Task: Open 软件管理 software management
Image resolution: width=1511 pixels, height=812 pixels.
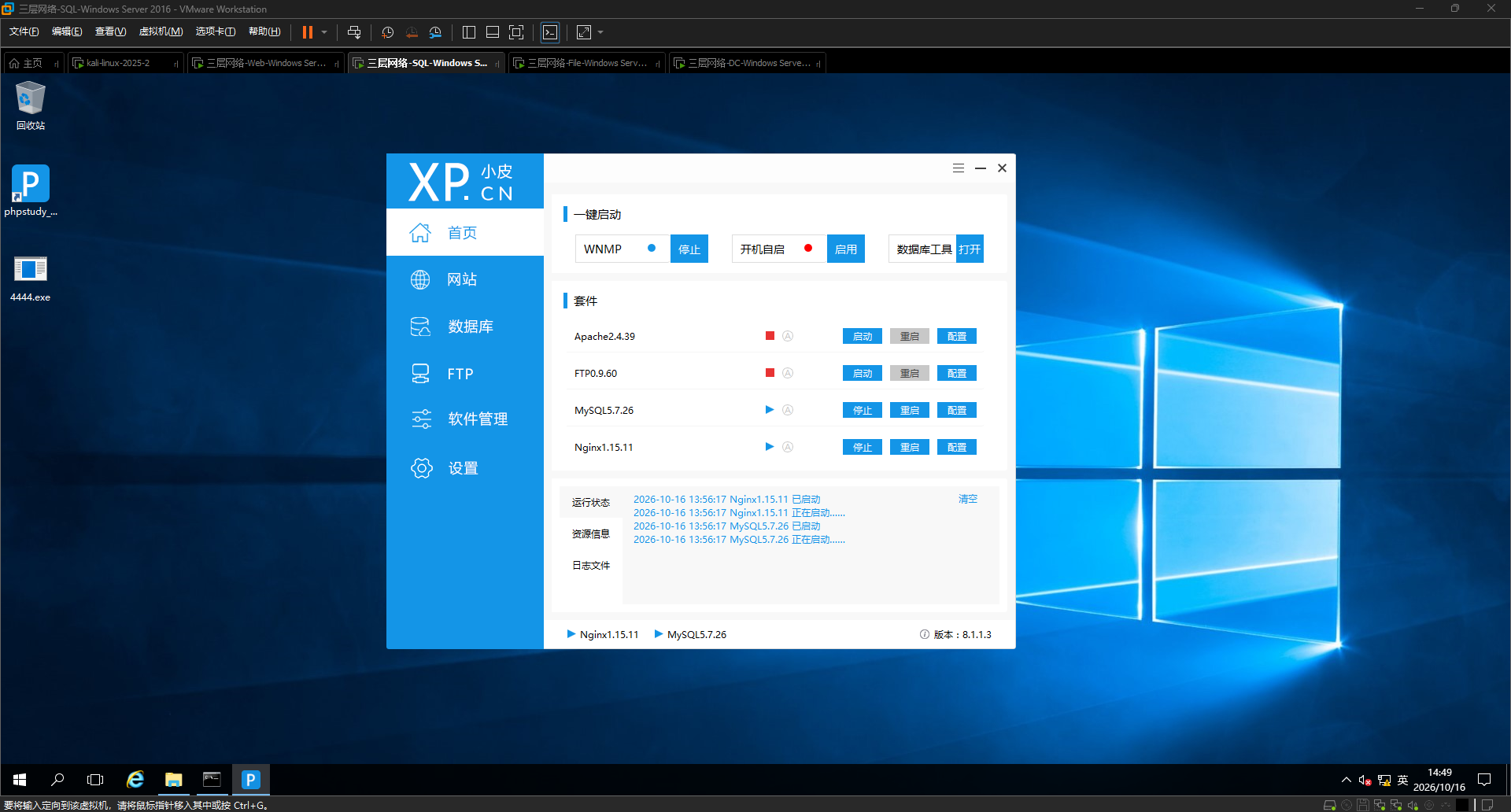Action: coord(464,419)
